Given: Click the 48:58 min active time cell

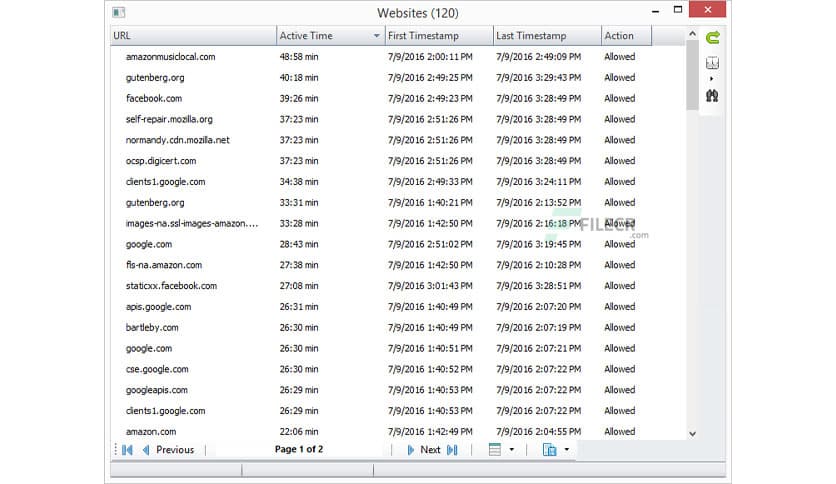Looking at the screenshot, I should tap(299, 57).
